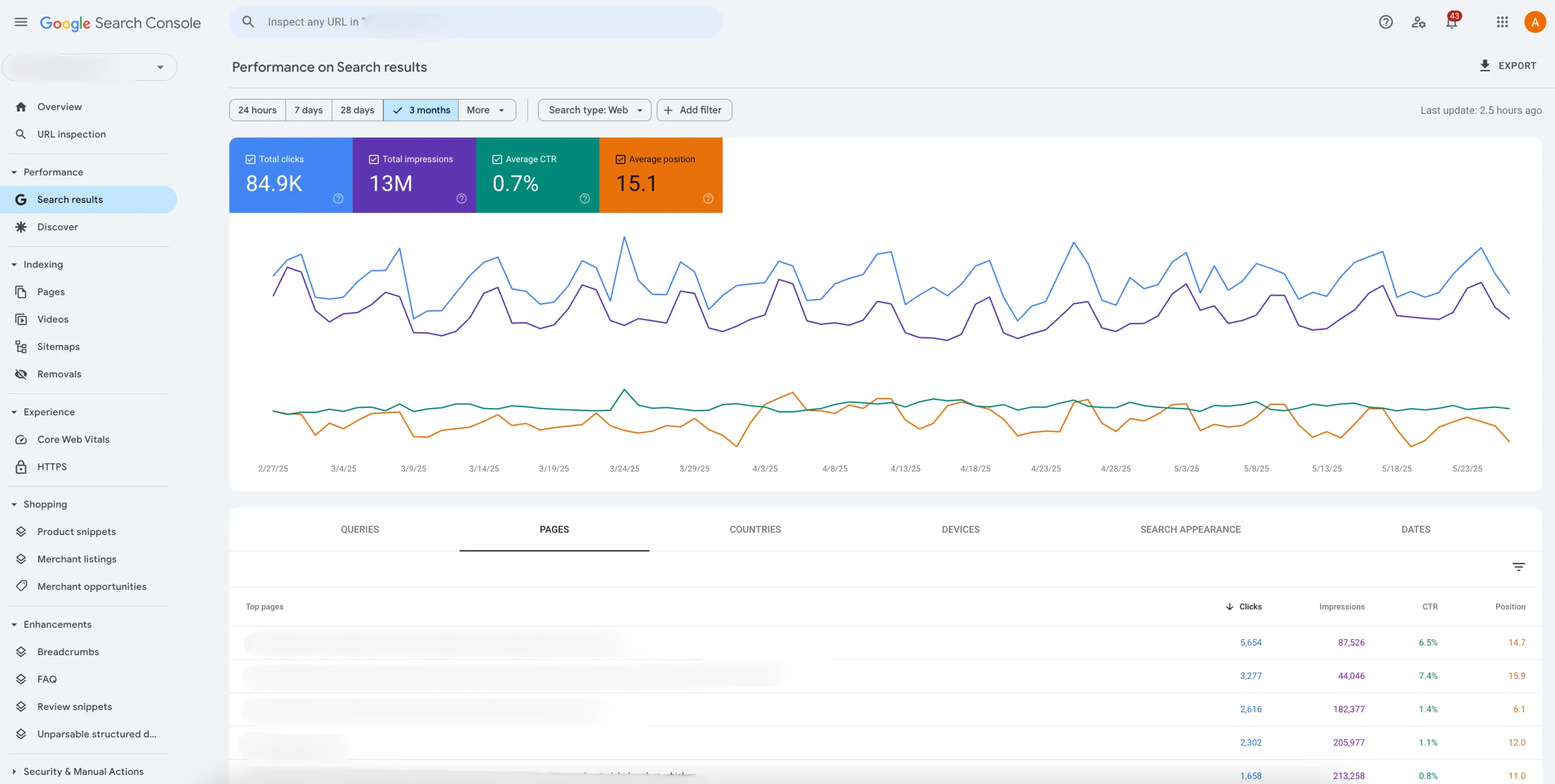
Task: Open the Help question mark icon
Action: click(x=1386, y=22)
